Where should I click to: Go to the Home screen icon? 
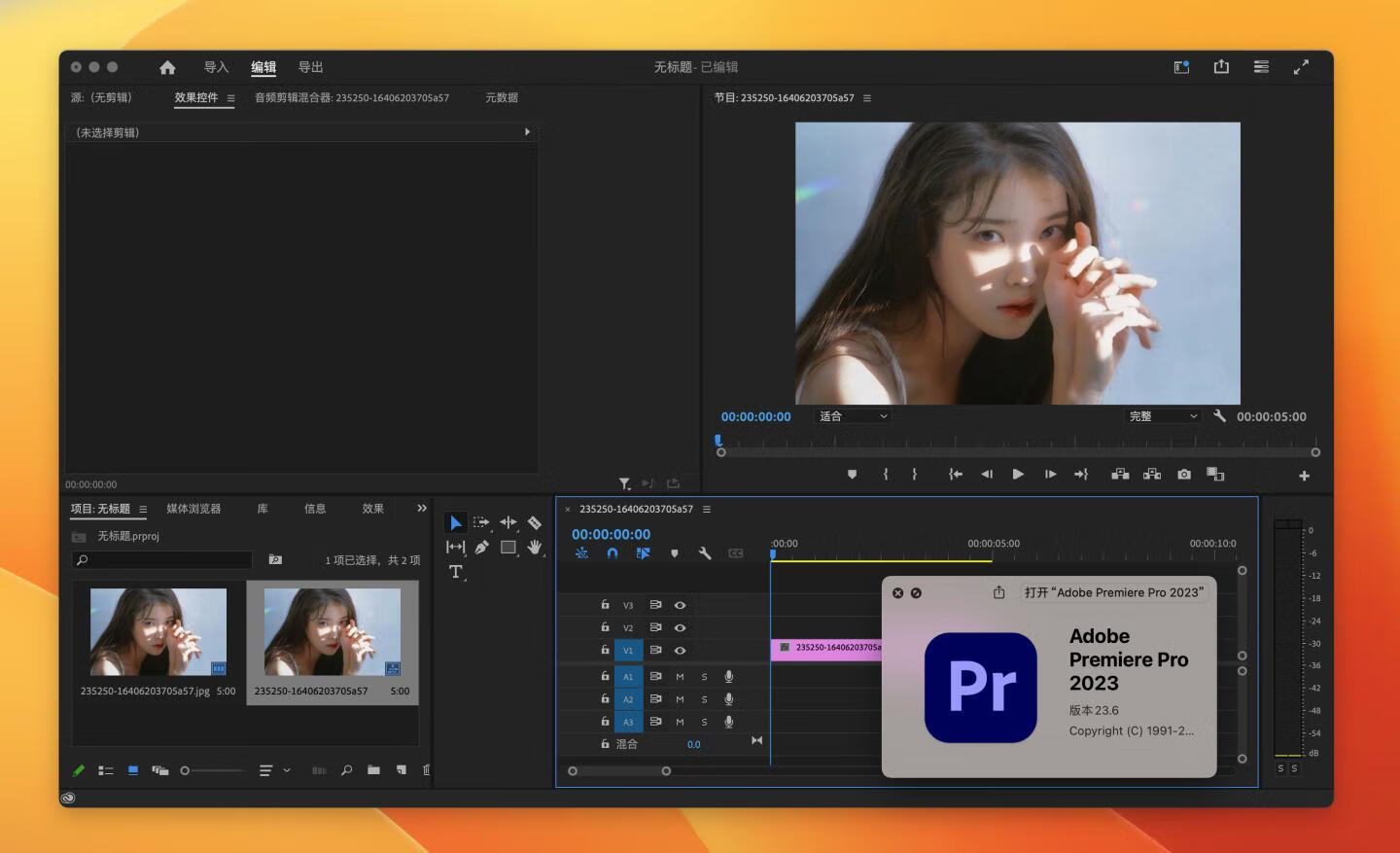(x=167, y=67)
